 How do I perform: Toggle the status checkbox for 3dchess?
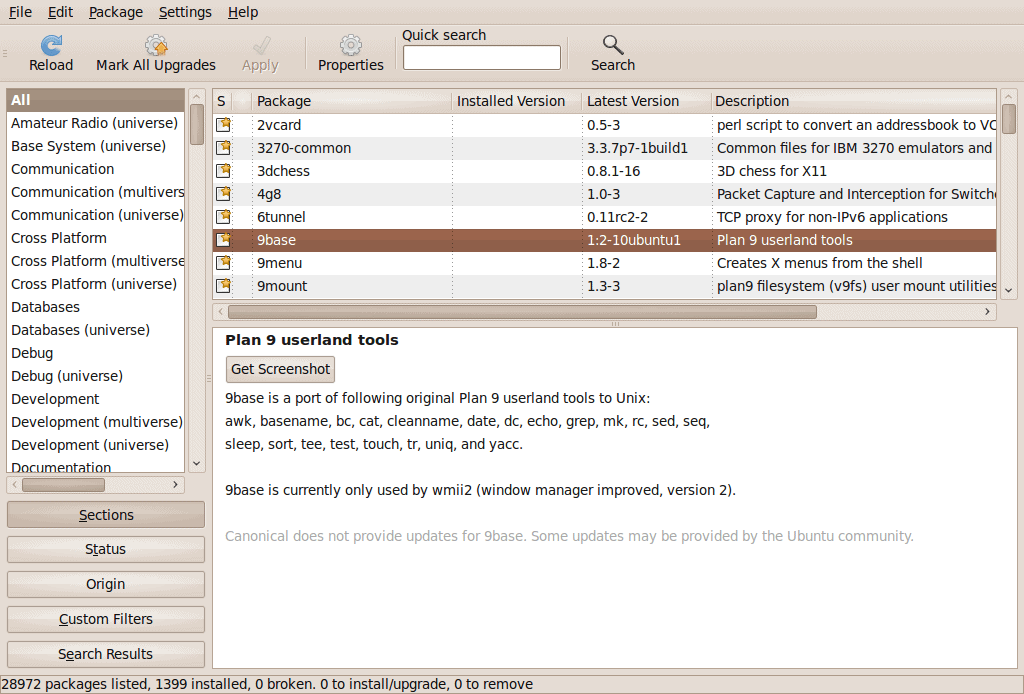coord(223,170)
